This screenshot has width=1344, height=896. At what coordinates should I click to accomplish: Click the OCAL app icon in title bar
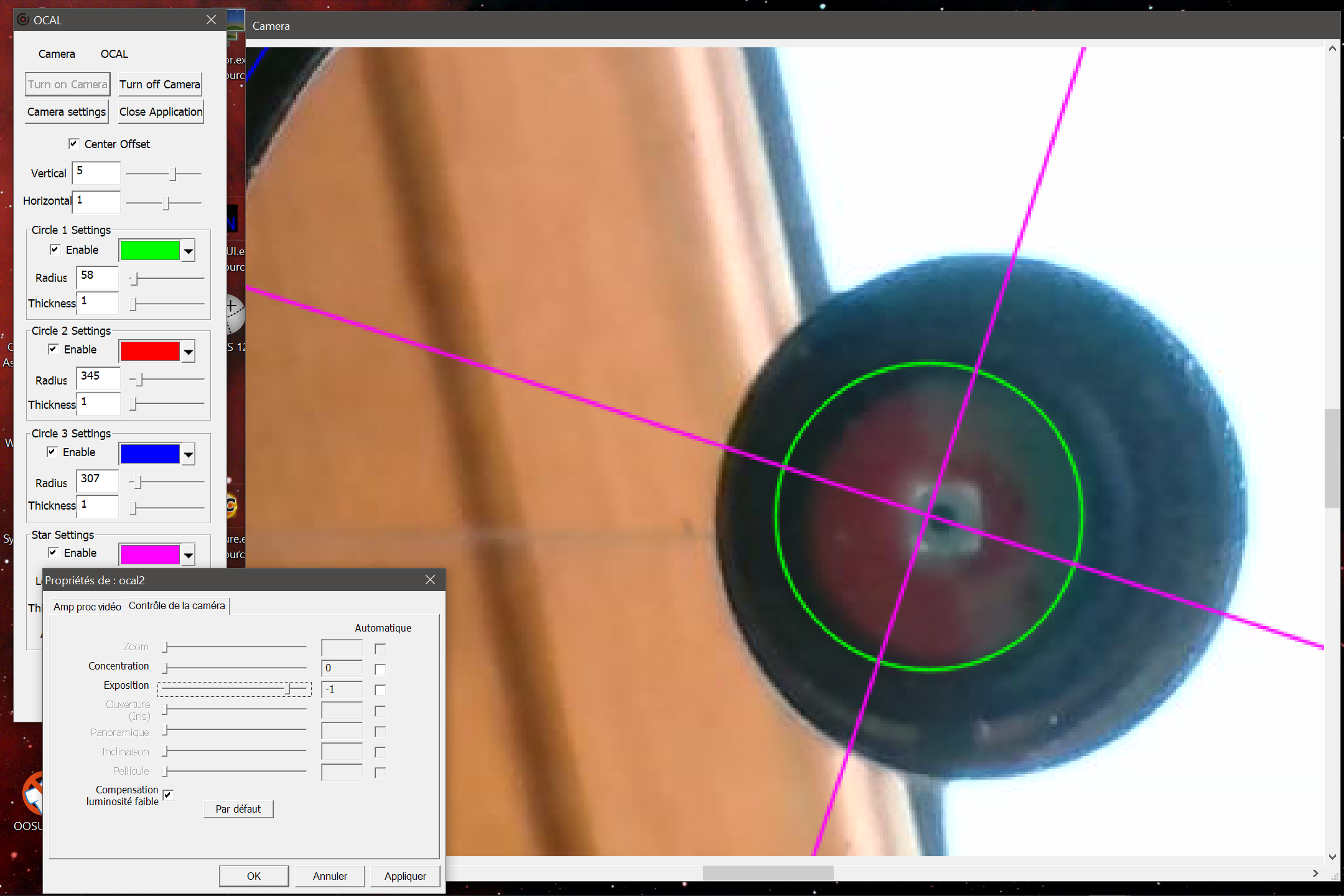point(23,20)
